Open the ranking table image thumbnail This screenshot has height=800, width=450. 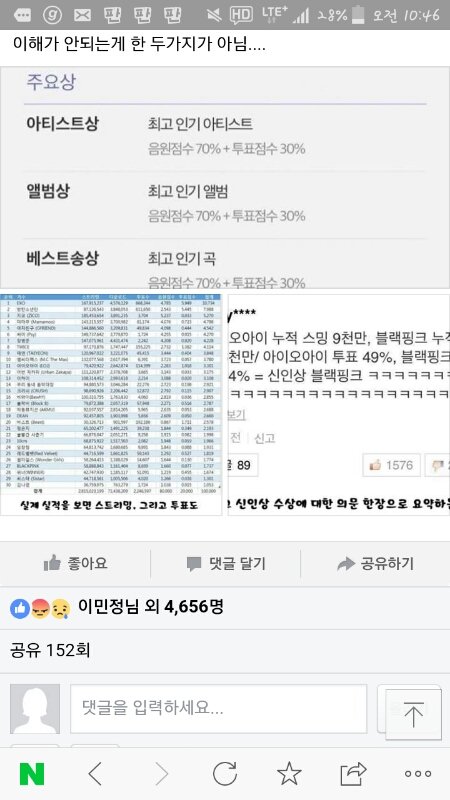(x=111, y=404)
